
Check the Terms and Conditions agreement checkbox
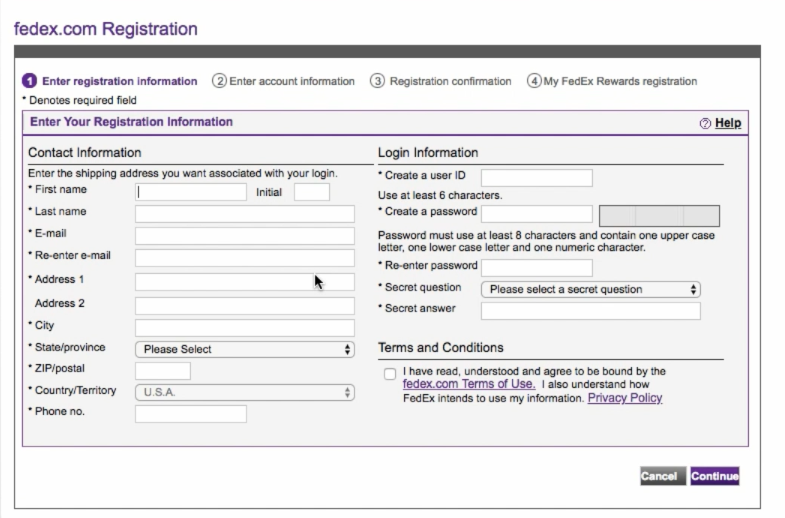click(390, 374)
